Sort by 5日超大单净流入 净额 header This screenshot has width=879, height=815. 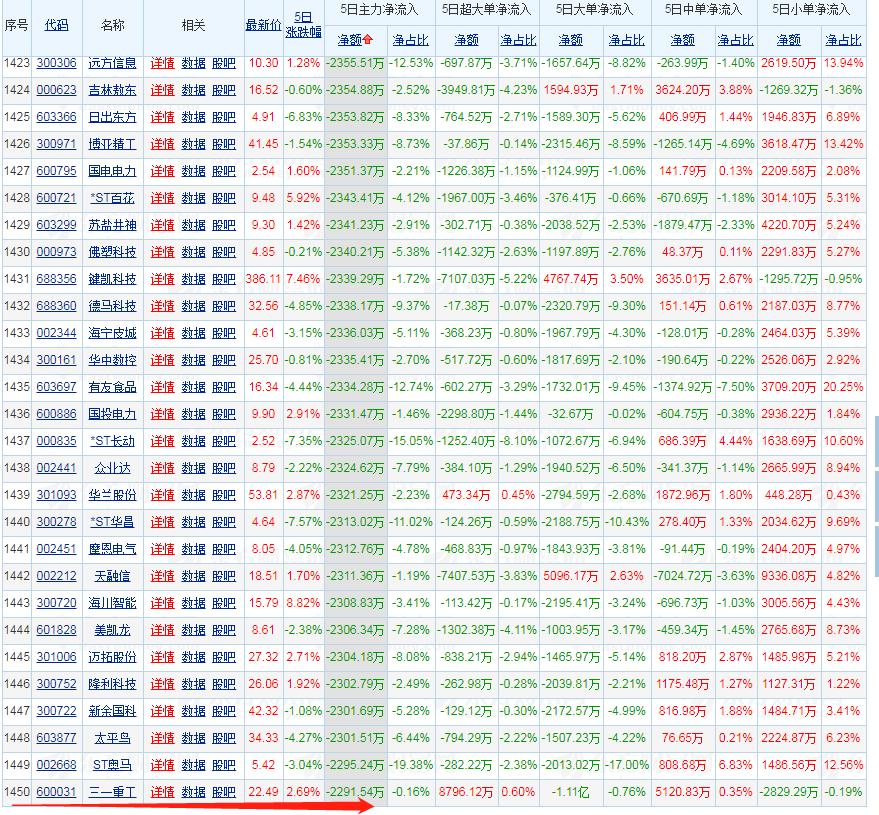466,40
